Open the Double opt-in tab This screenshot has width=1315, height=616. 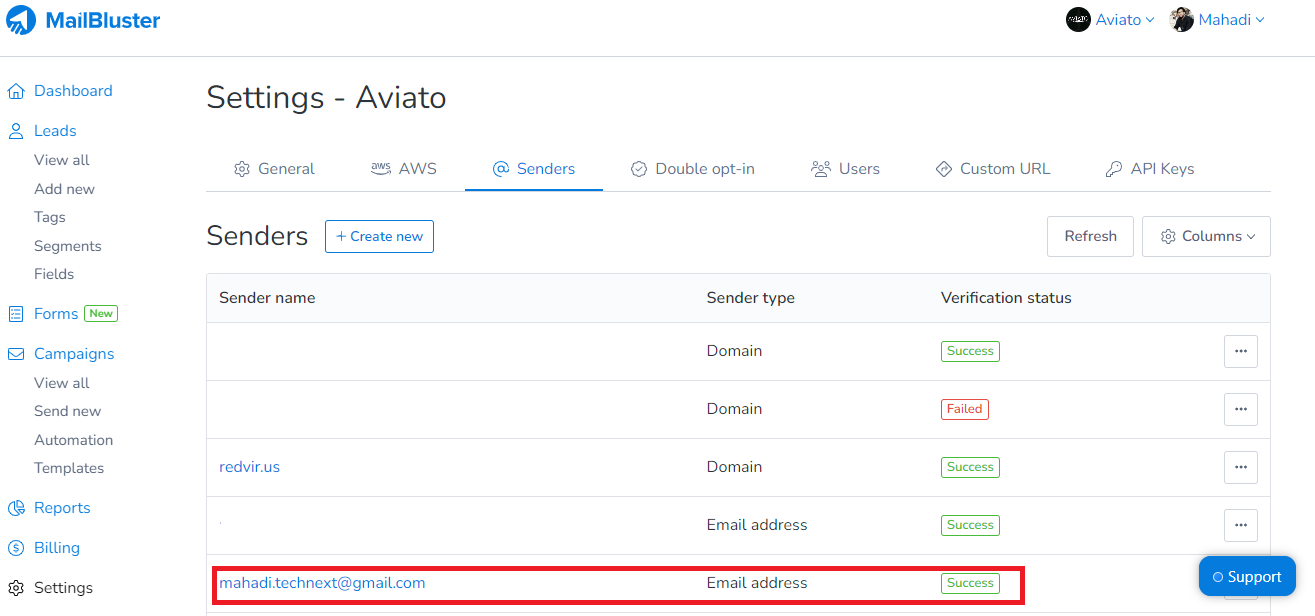[693, 169]
